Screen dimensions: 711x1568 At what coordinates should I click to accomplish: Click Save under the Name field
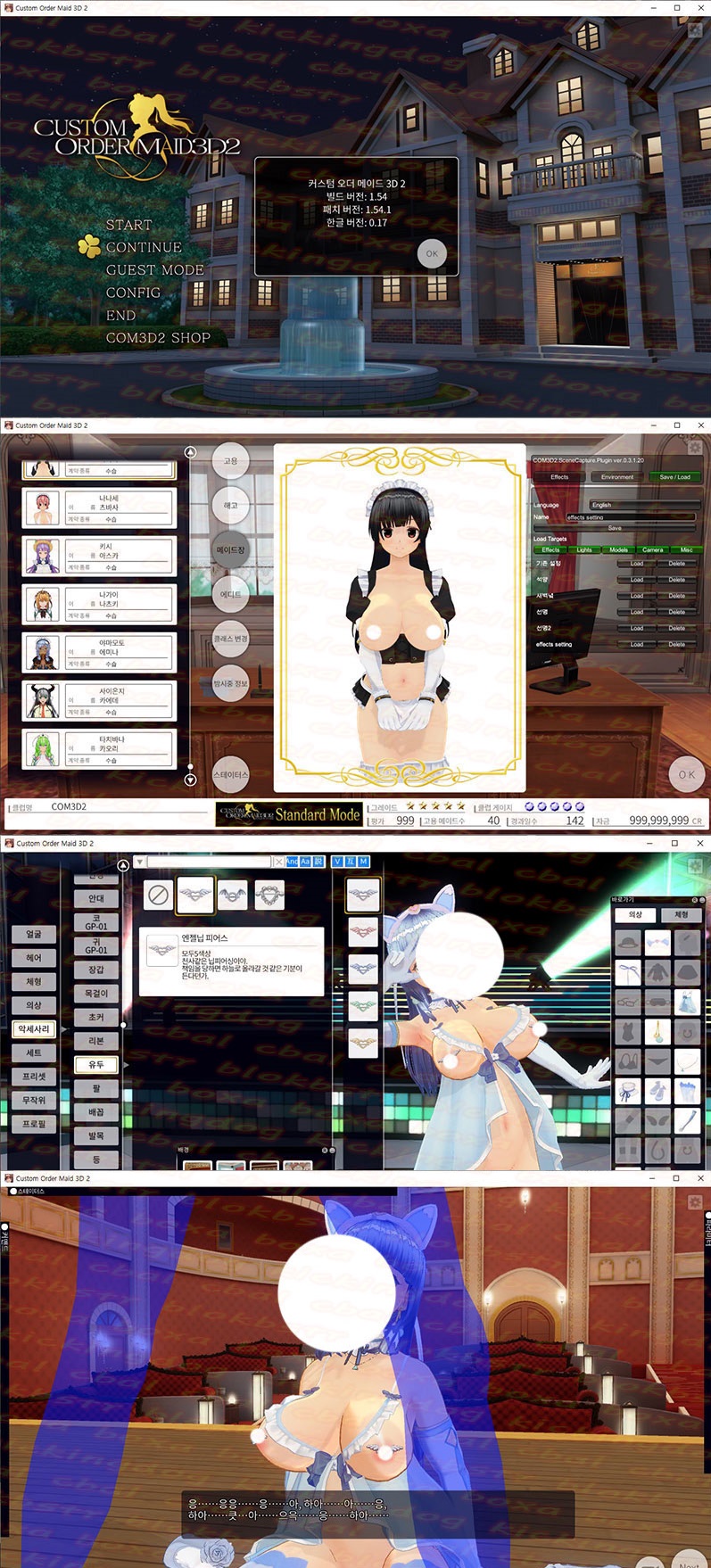(x=615, y=528)
